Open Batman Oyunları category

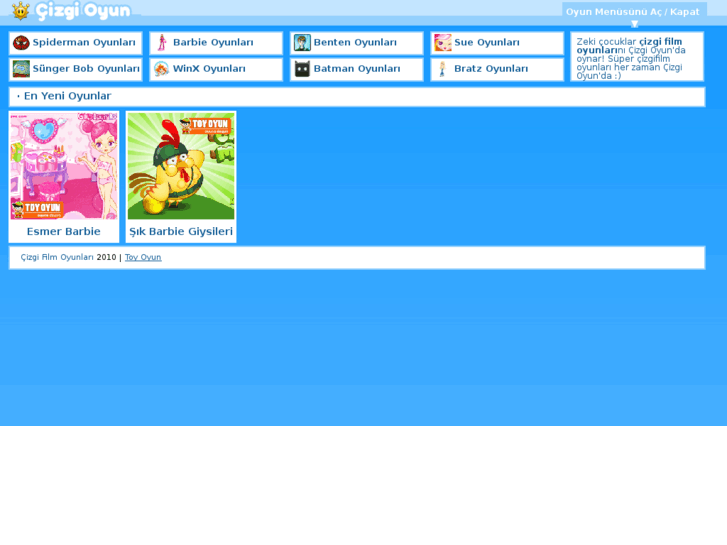357,69
